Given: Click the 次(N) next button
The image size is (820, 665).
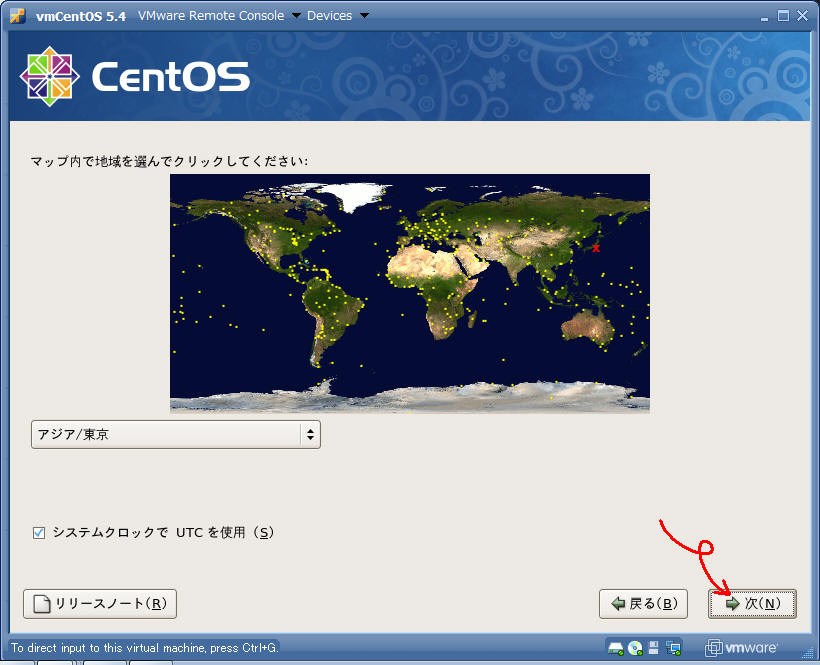Looking at the screenshot, I should pyautogui.click(x=752, y=604).
